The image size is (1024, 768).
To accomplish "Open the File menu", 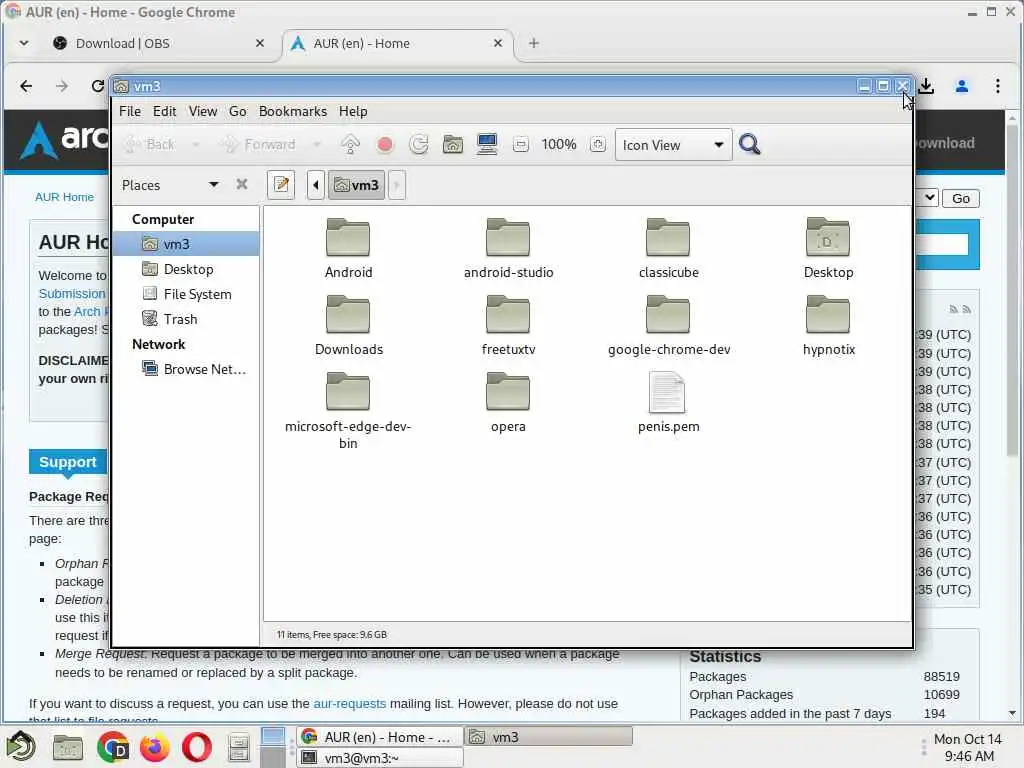I will click(129, 111).
